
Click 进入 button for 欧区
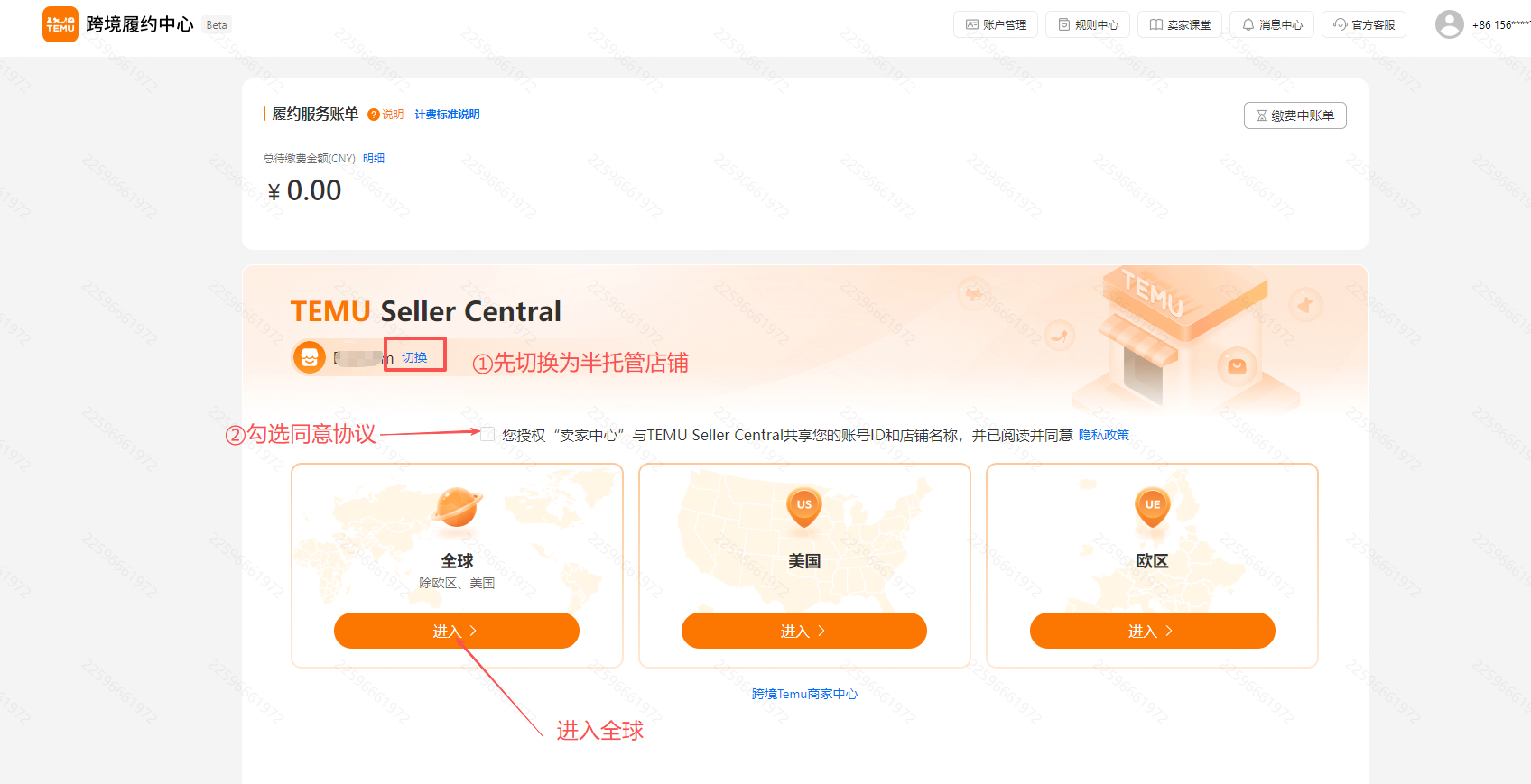click(1153, 631)
